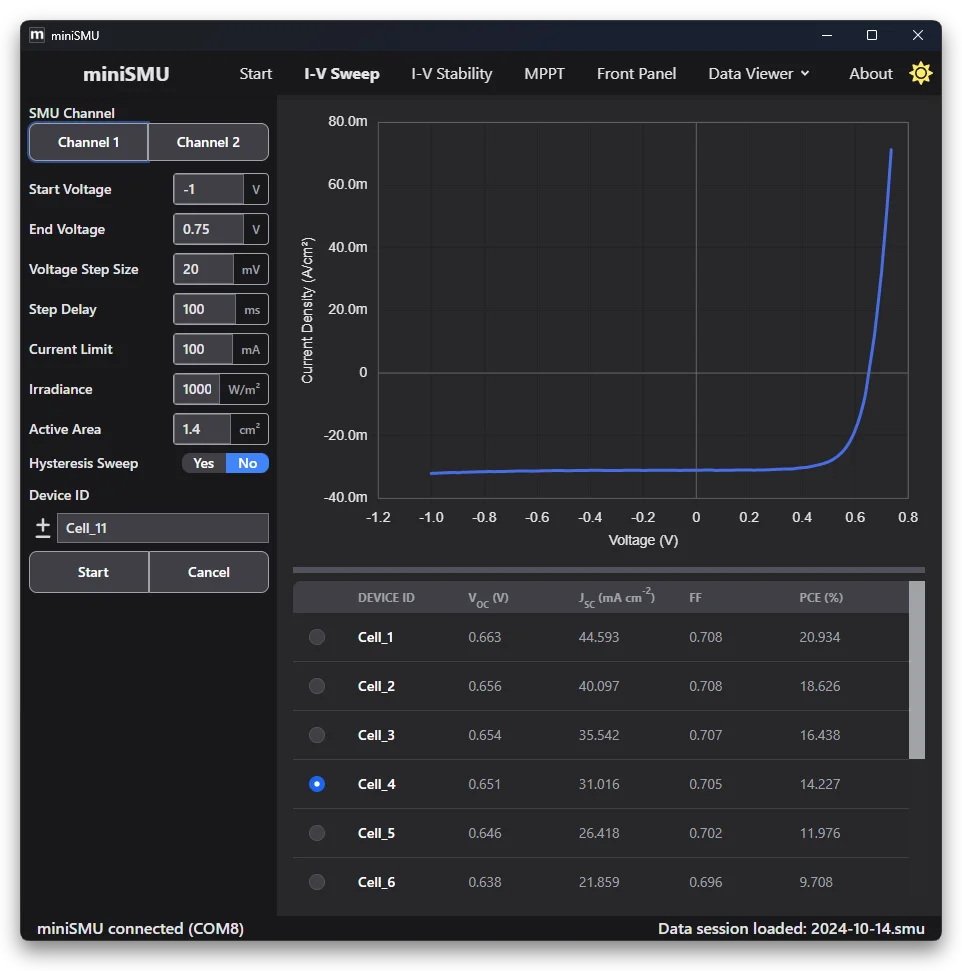Open the About page
This screenshot has height=971, width=962.
[x=870, y=74]
